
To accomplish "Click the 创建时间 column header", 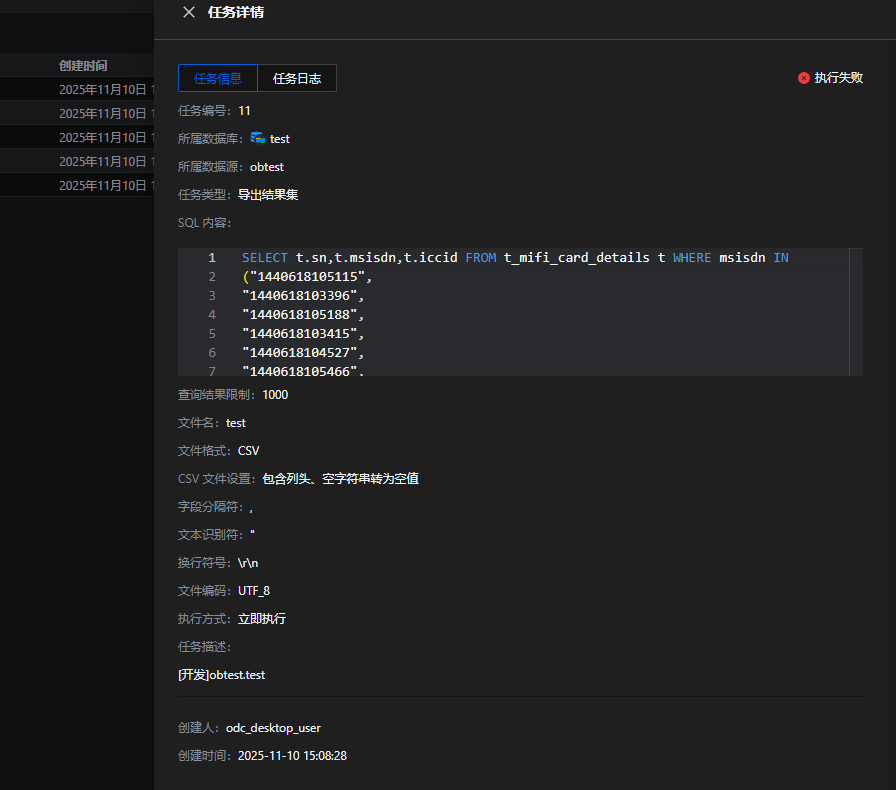I will (83, 66).
